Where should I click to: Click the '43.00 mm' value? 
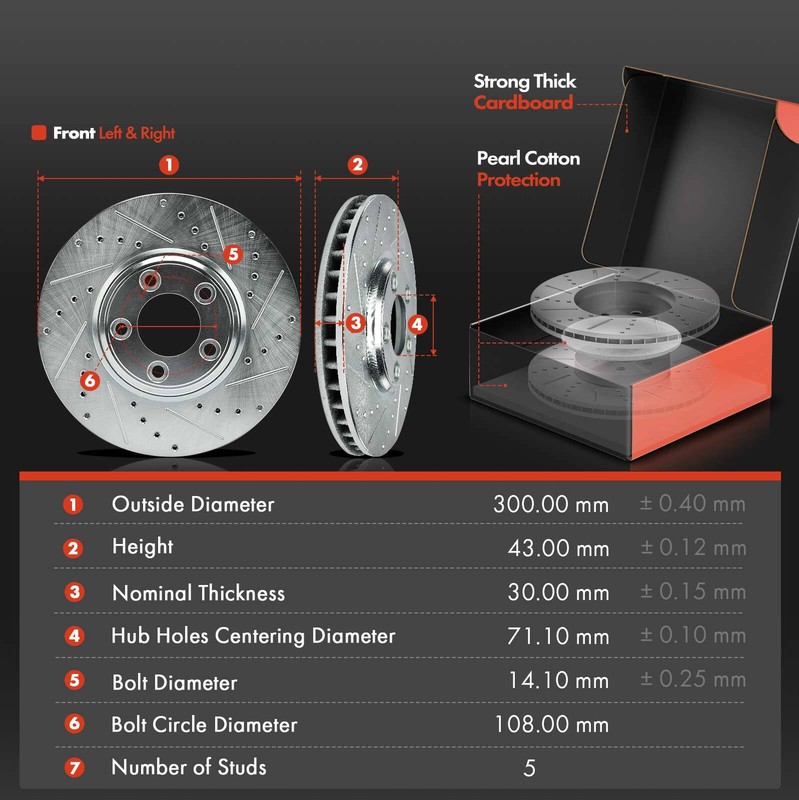pyautogui.click(x=559, y=548)
